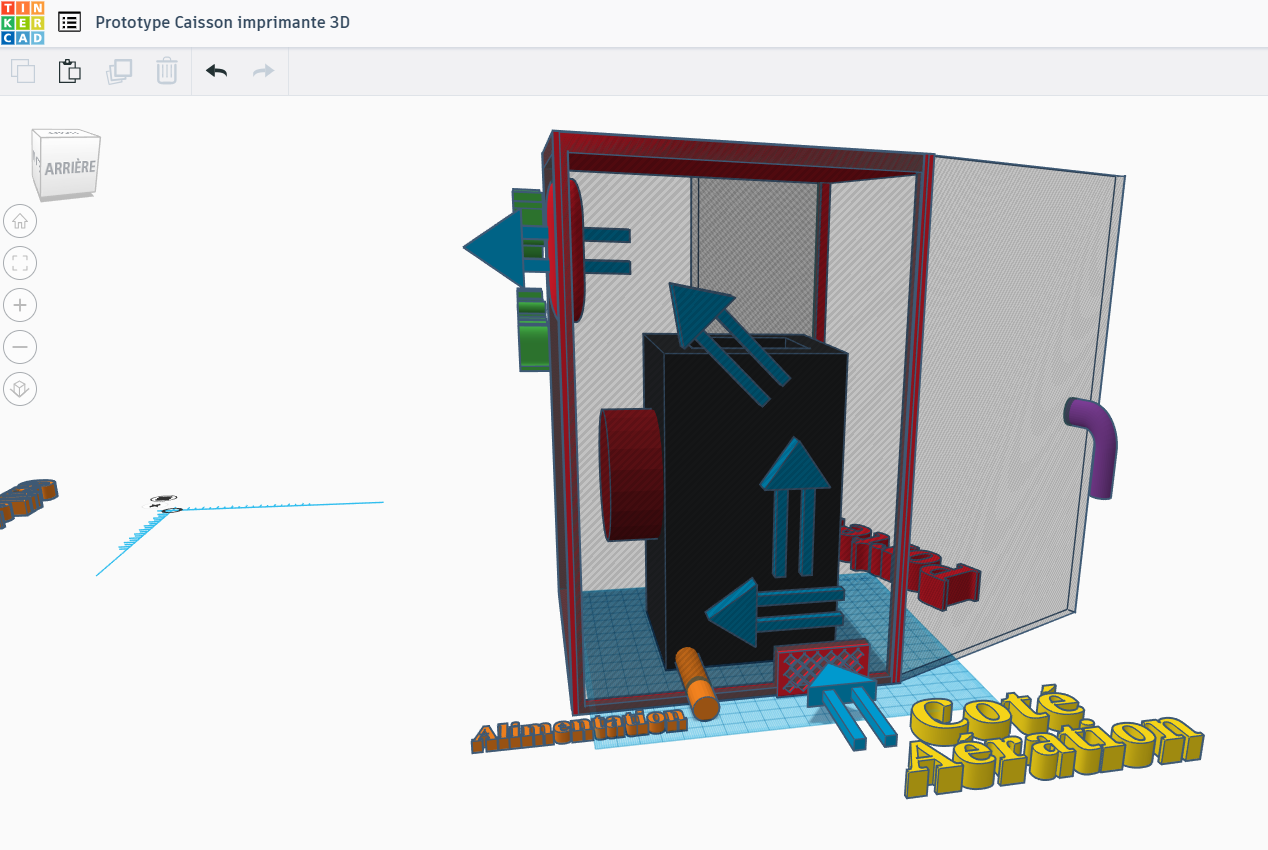Select the black printer box shape
Image resolution: width=1268 pixels, height=850 pixels.
pyautogui.click(x=735, y=520)
